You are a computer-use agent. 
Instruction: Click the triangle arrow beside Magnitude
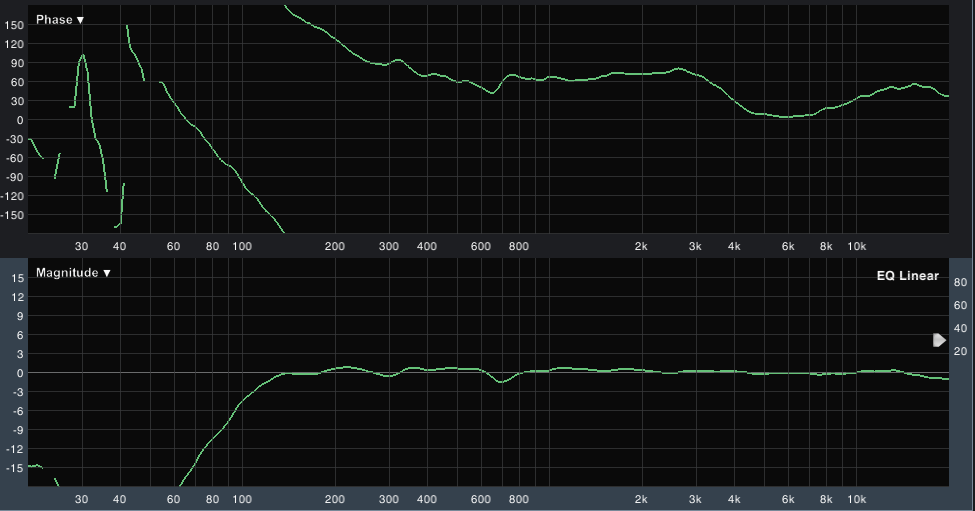tap(106, 272)
